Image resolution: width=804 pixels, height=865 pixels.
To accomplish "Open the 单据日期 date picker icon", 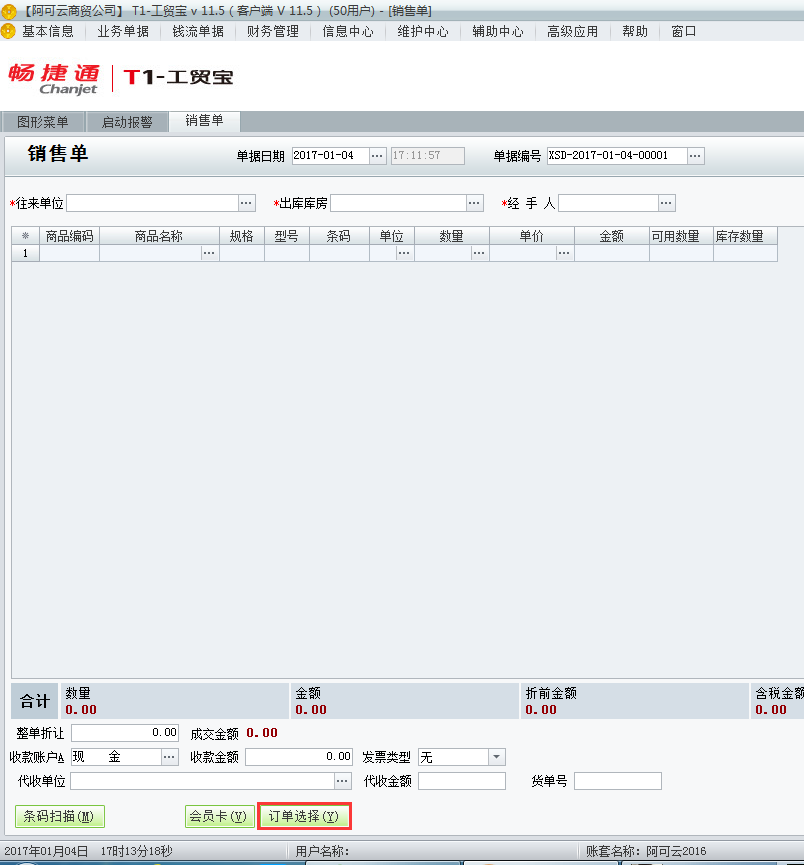I will pos(377,155).
